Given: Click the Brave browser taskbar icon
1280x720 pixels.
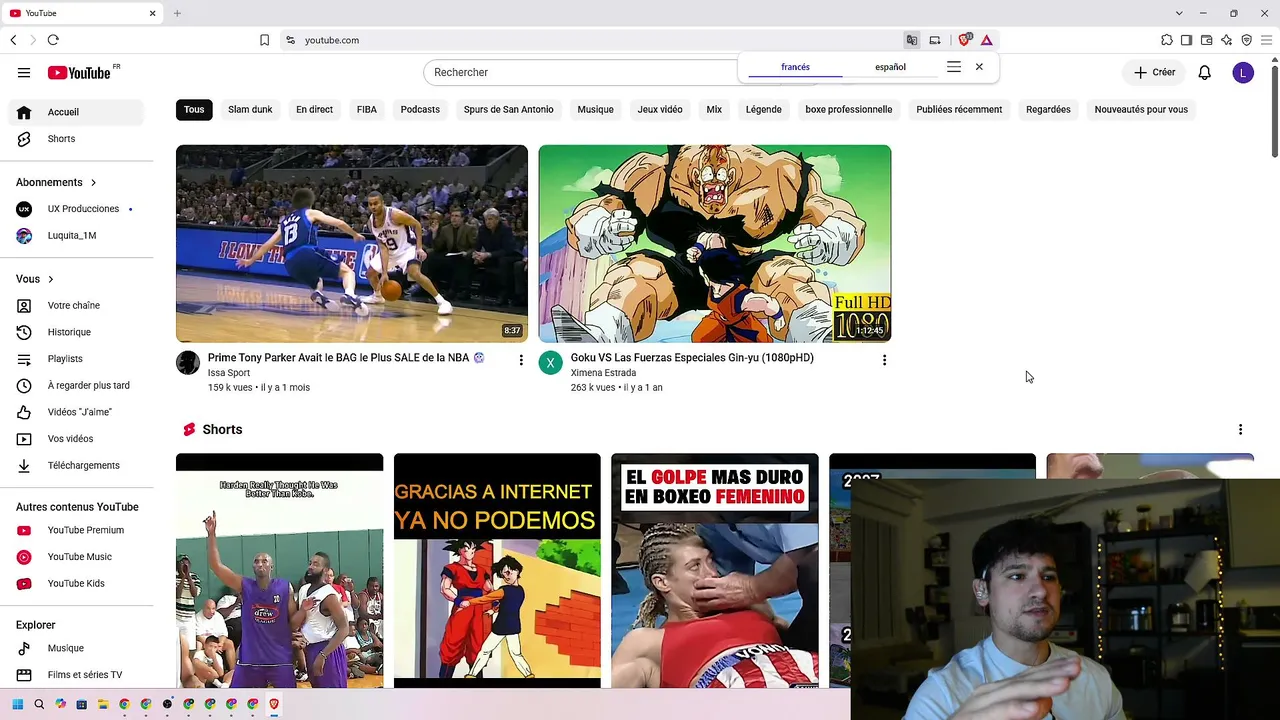Looking at the screenshot, I should (x=274, y=704).
